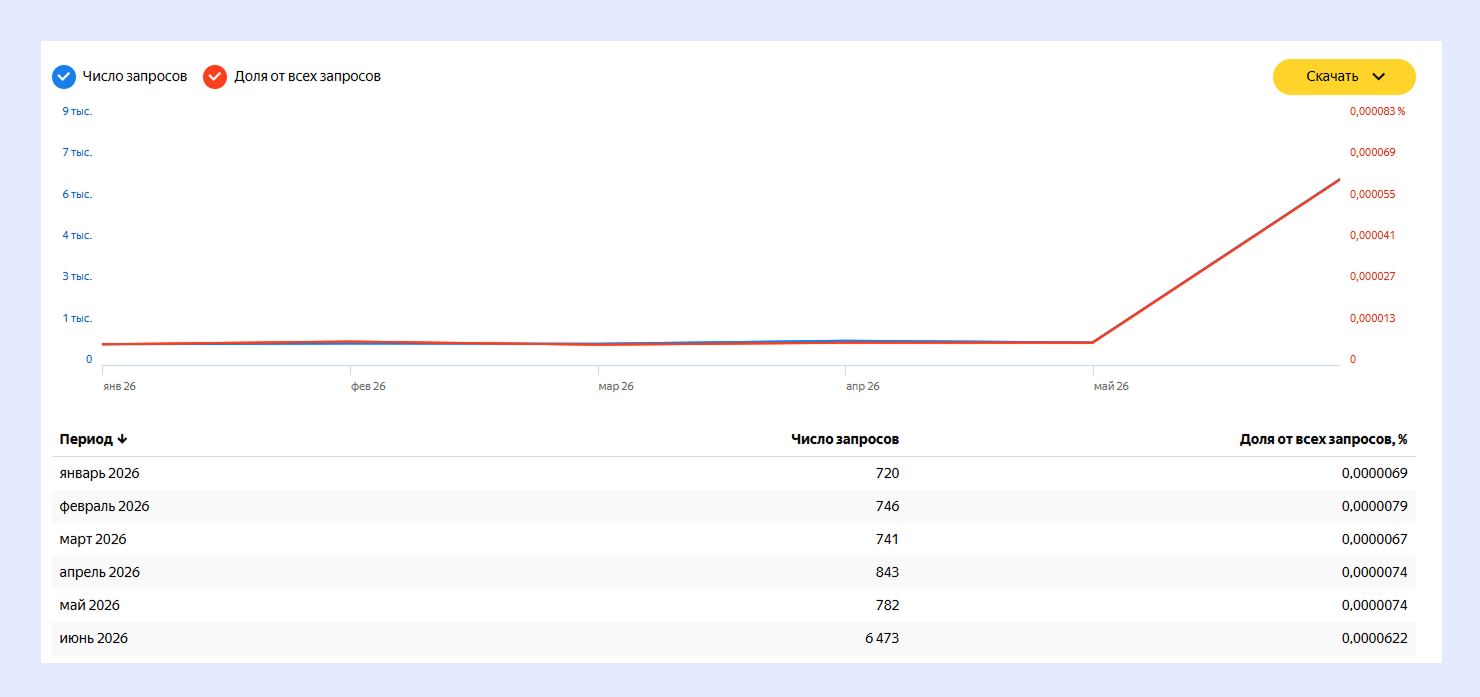This screenshot has height=697, width=1480.
Task: Click the 720 requests value
Action: pyautogui.click(x=887, y=473)
